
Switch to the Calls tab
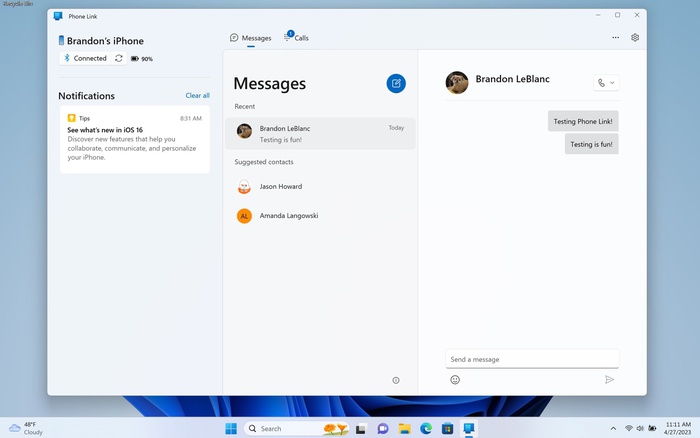coord(296,38)
